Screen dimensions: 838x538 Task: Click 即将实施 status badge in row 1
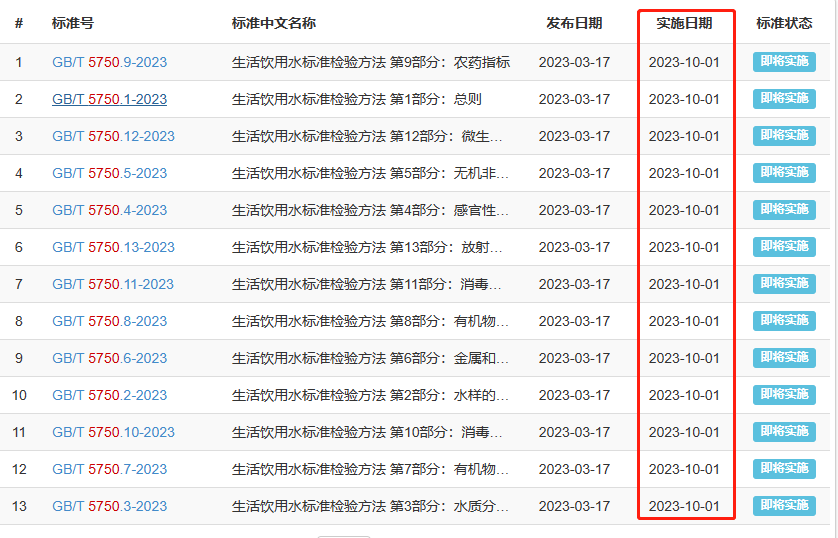pyautogui.click(x=784, y=62)
